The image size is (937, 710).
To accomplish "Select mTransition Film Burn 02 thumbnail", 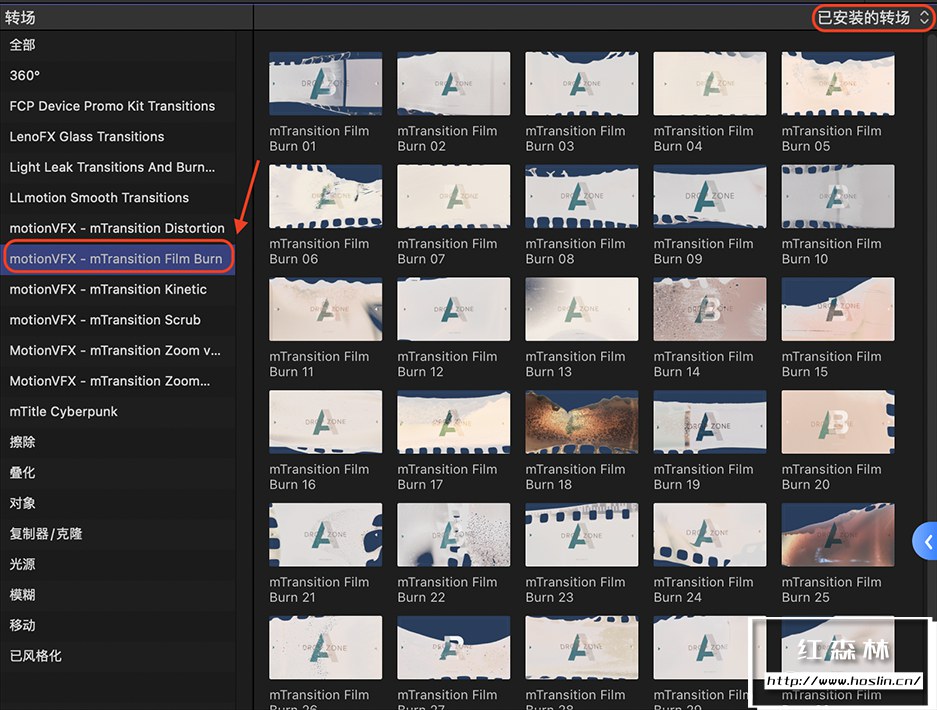I will coord(454,83).
